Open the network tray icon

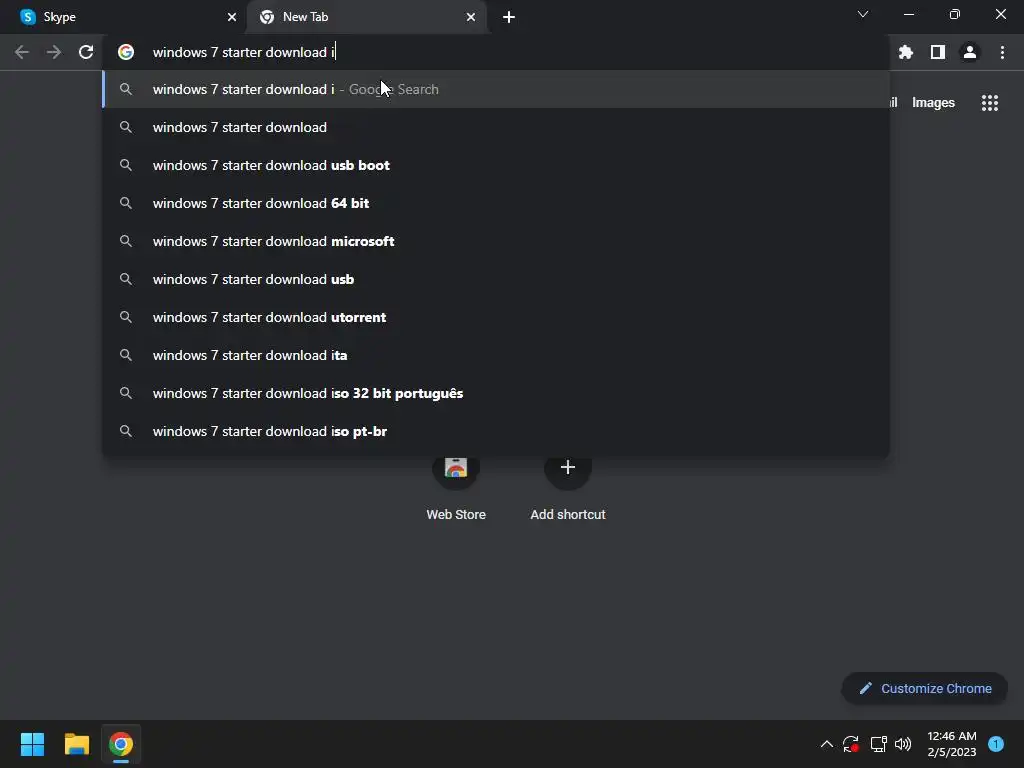coord(878,744)
